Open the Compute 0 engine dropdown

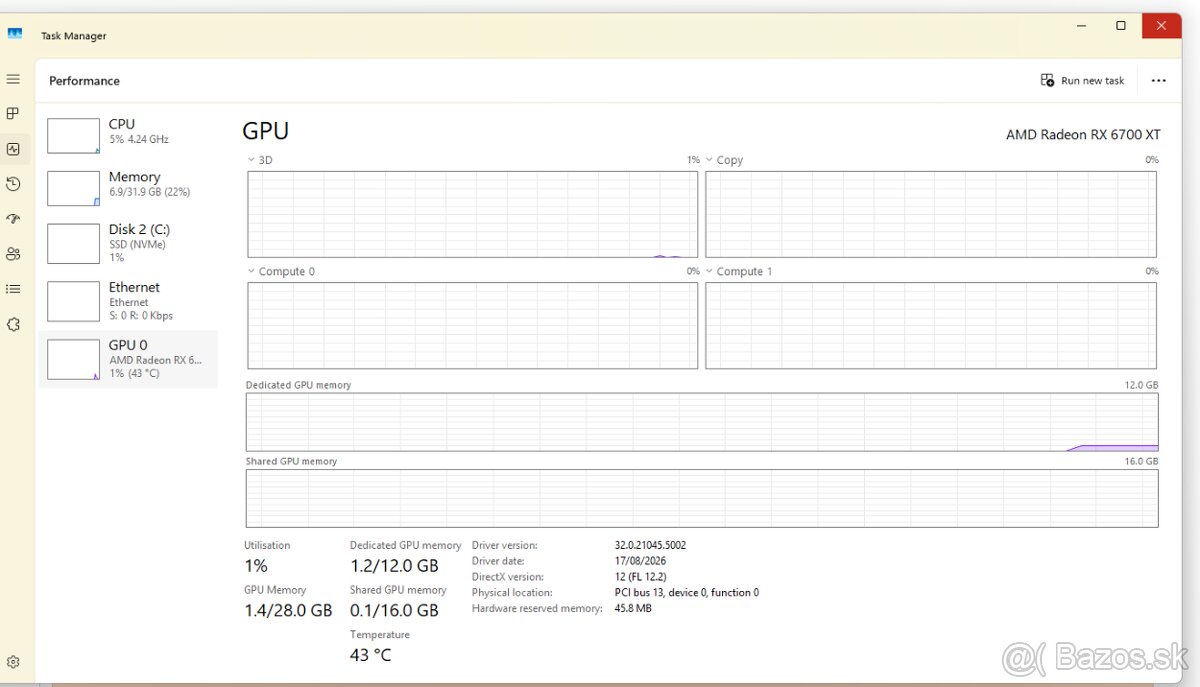[x=280, y=271]
